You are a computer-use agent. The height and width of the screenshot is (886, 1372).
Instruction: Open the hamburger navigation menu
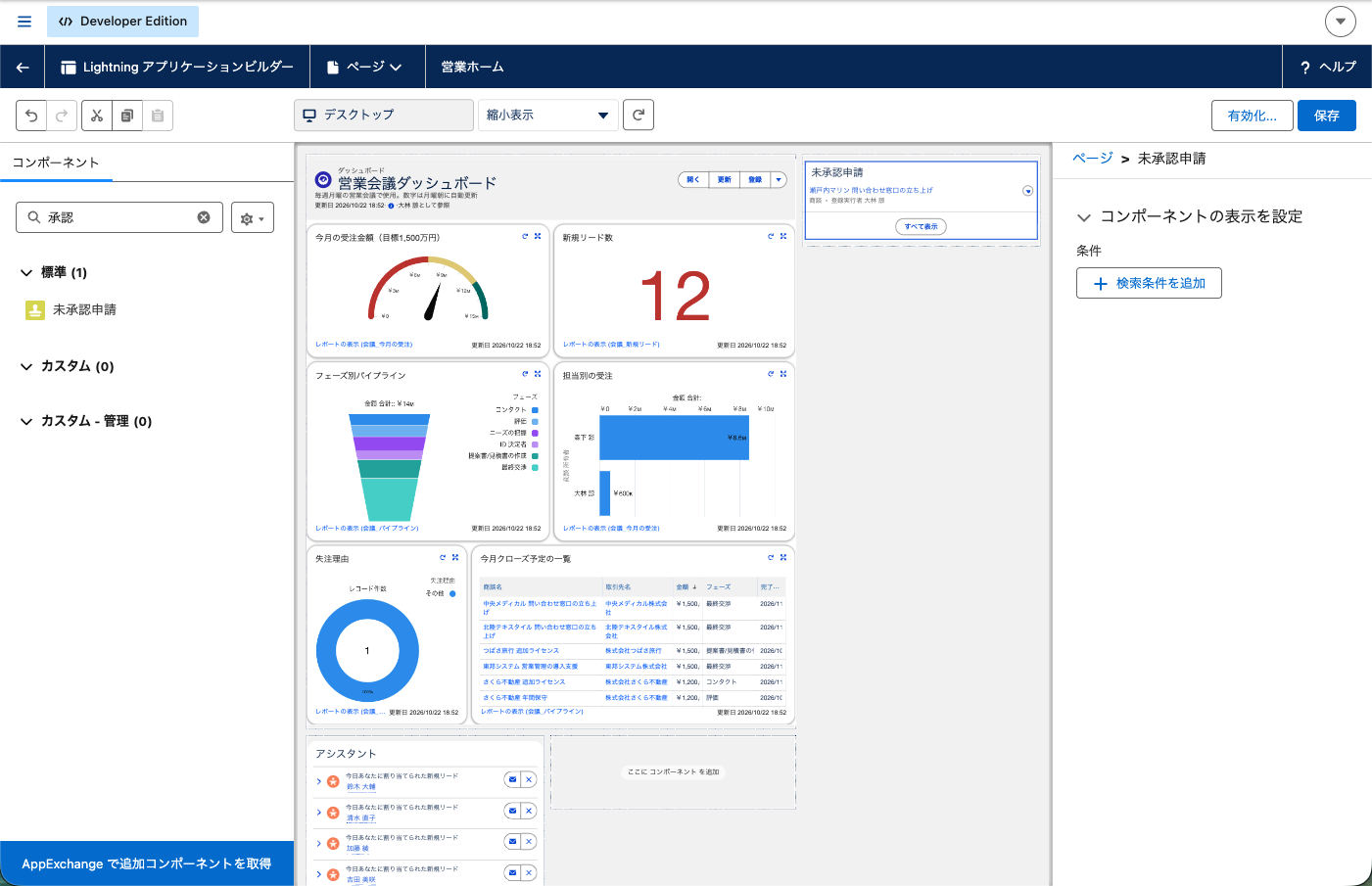pos(24,21)
